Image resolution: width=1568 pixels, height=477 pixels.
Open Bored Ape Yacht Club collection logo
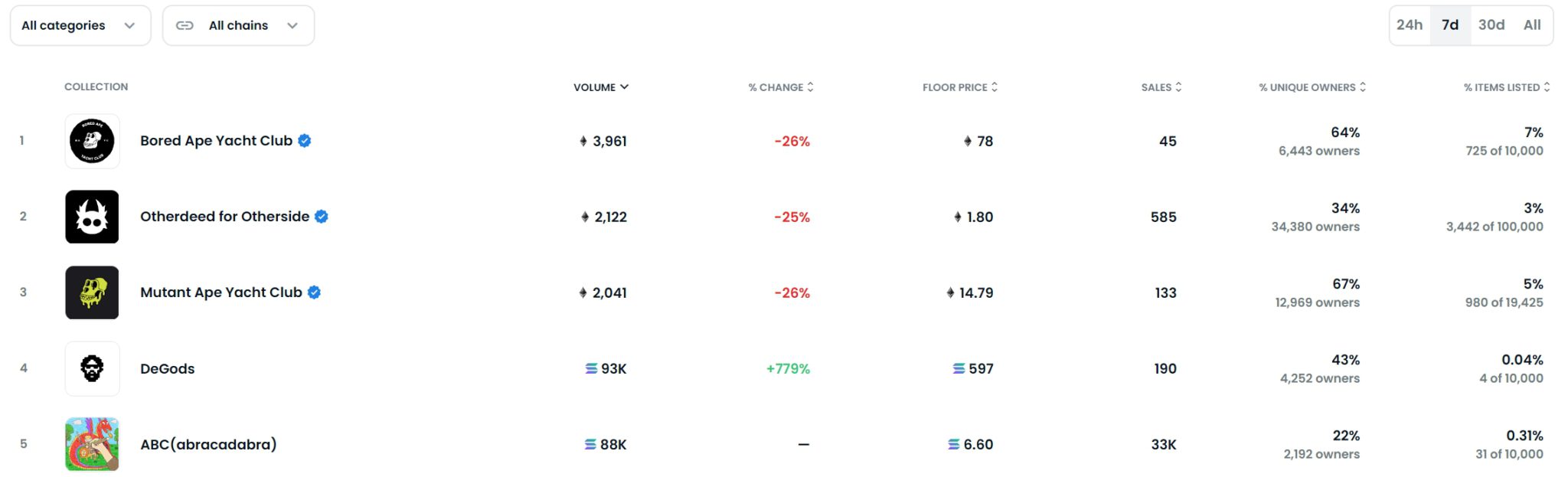pos(92,141)
